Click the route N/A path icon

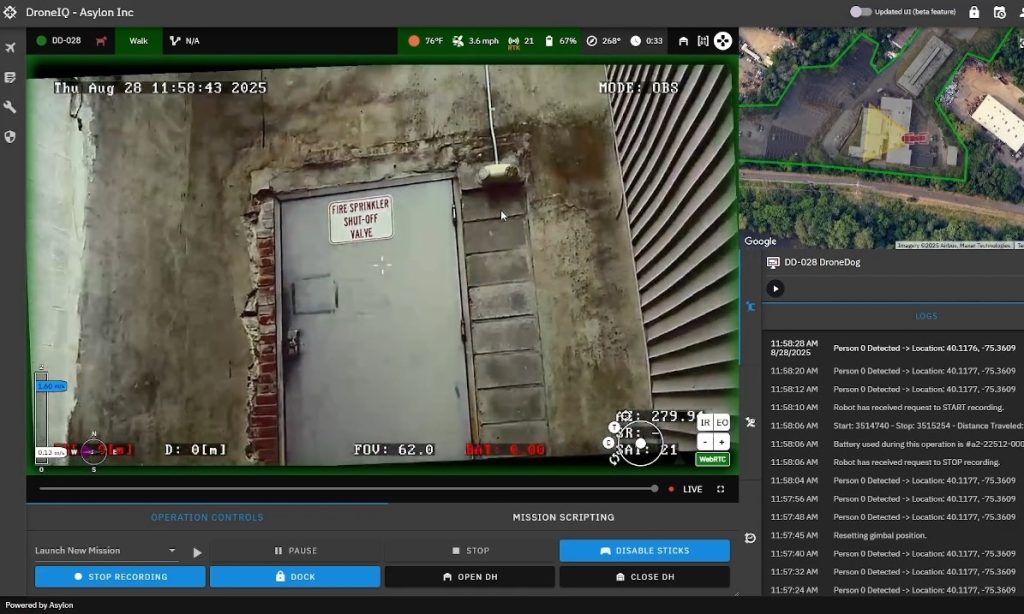click(x=174, y=40)
